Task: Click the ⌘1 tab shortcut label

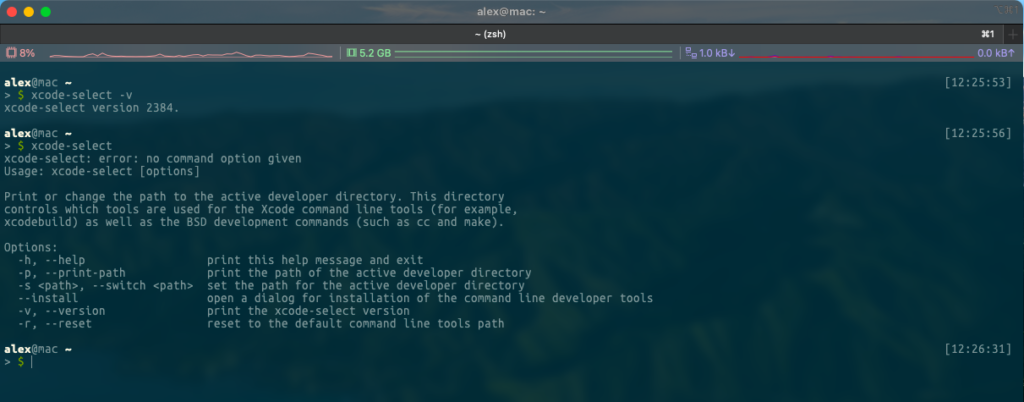Action: click(x=987, y=34)
